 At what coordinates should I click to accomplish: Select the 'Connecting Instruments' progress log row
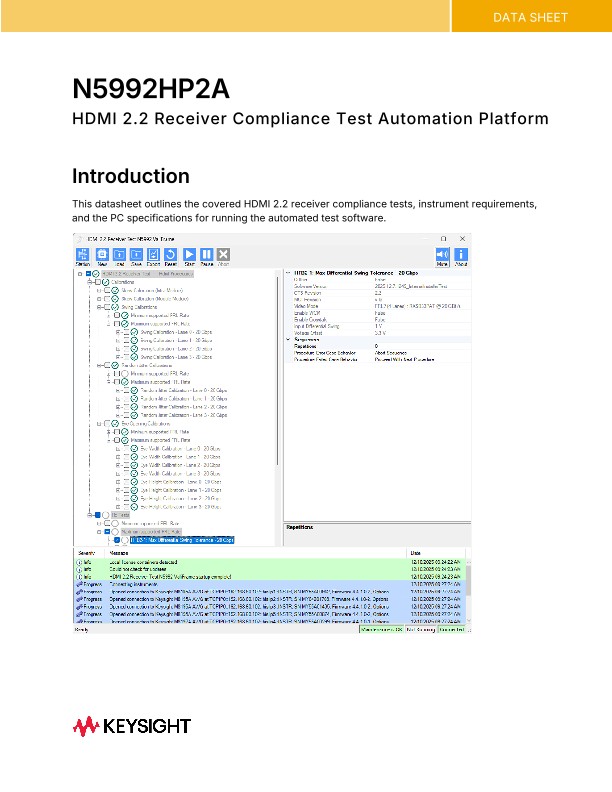pos(269,584)
